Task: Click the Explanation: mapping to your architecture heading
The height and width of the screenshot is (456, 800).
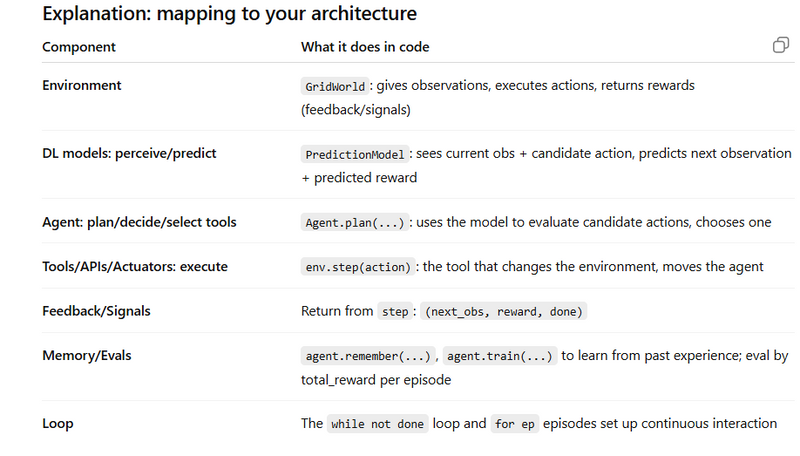Action: tap(230, 13)
